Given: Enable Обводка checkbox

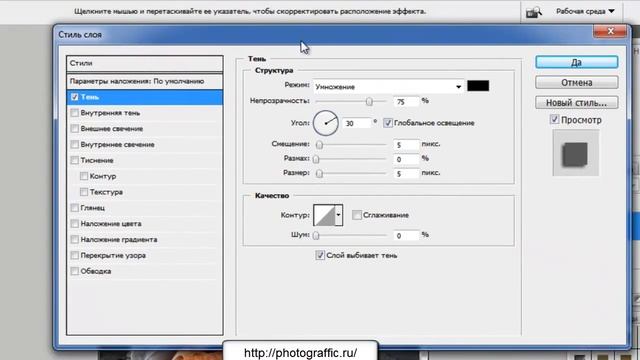Looking at the screenshot, I should (x=74, y=271).
